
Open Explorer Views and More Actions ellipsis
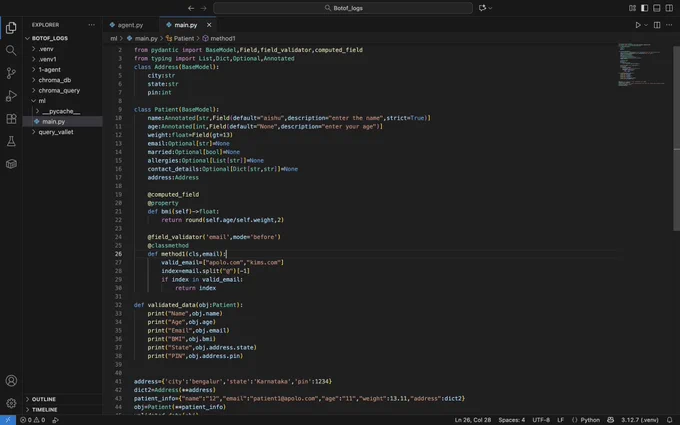pos(92,25)
